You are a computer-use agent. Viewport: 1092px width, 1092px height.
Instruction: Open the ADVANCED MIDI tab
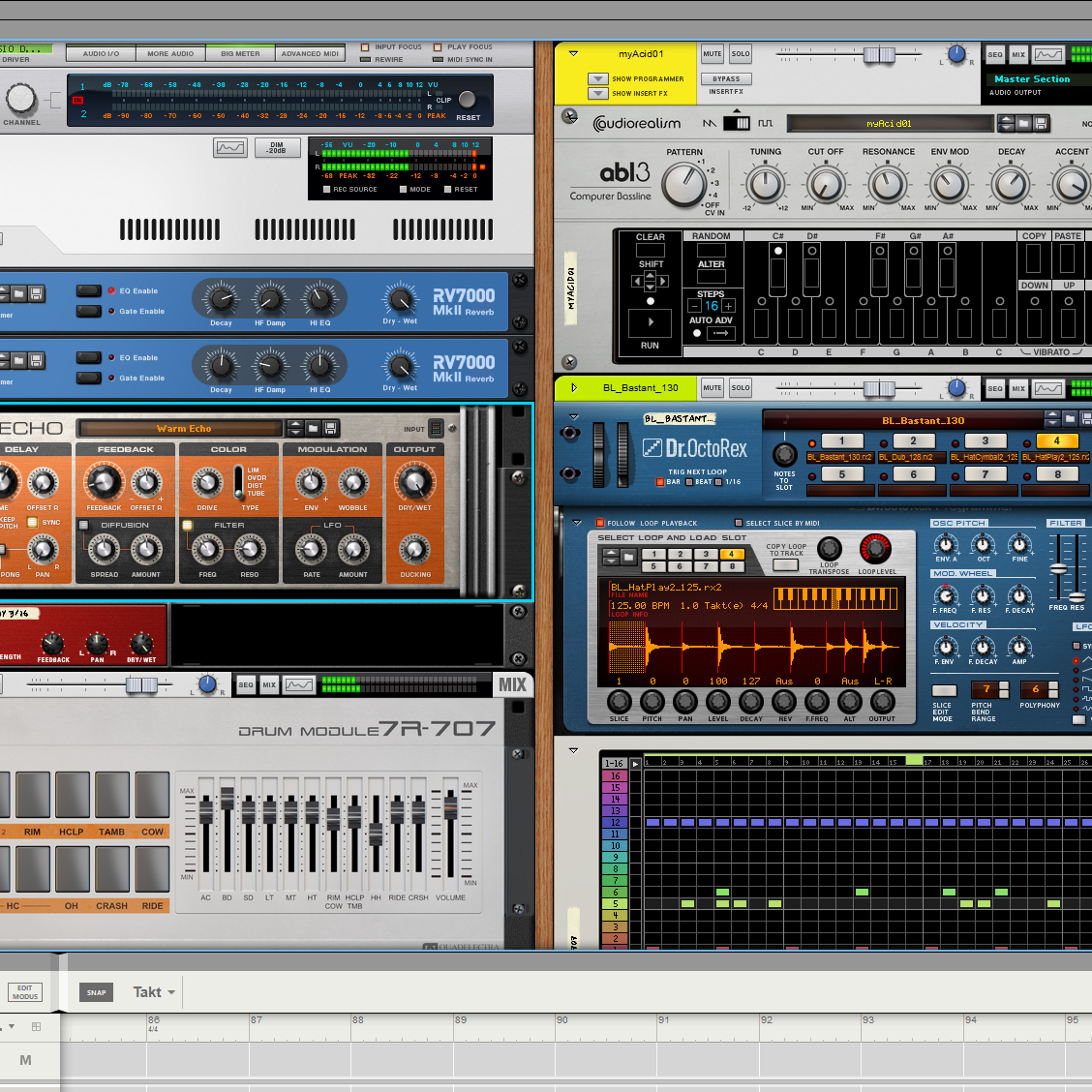click(x=310, y=54)
